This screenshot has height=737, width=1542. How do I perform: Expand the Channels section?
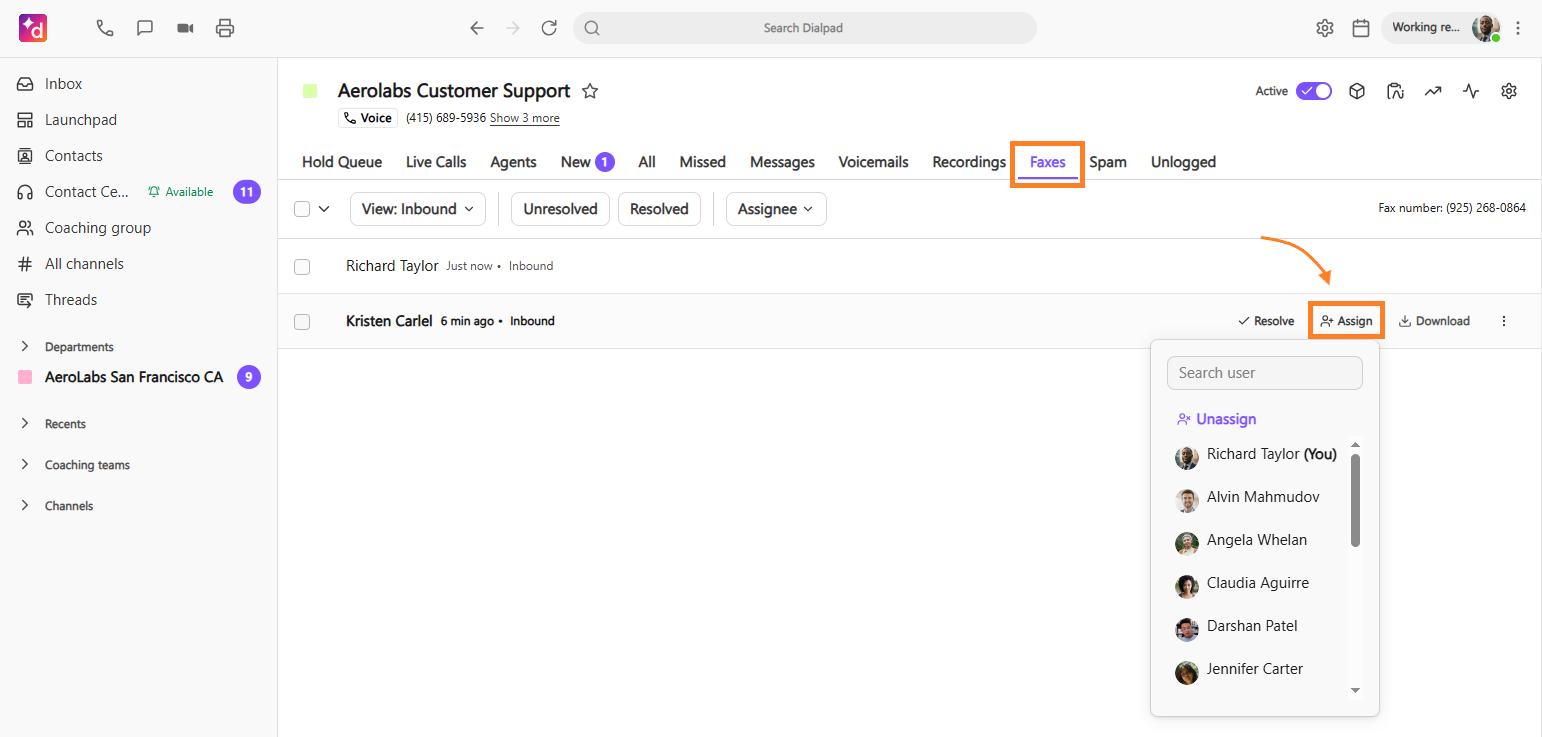(x=25, y=505)
